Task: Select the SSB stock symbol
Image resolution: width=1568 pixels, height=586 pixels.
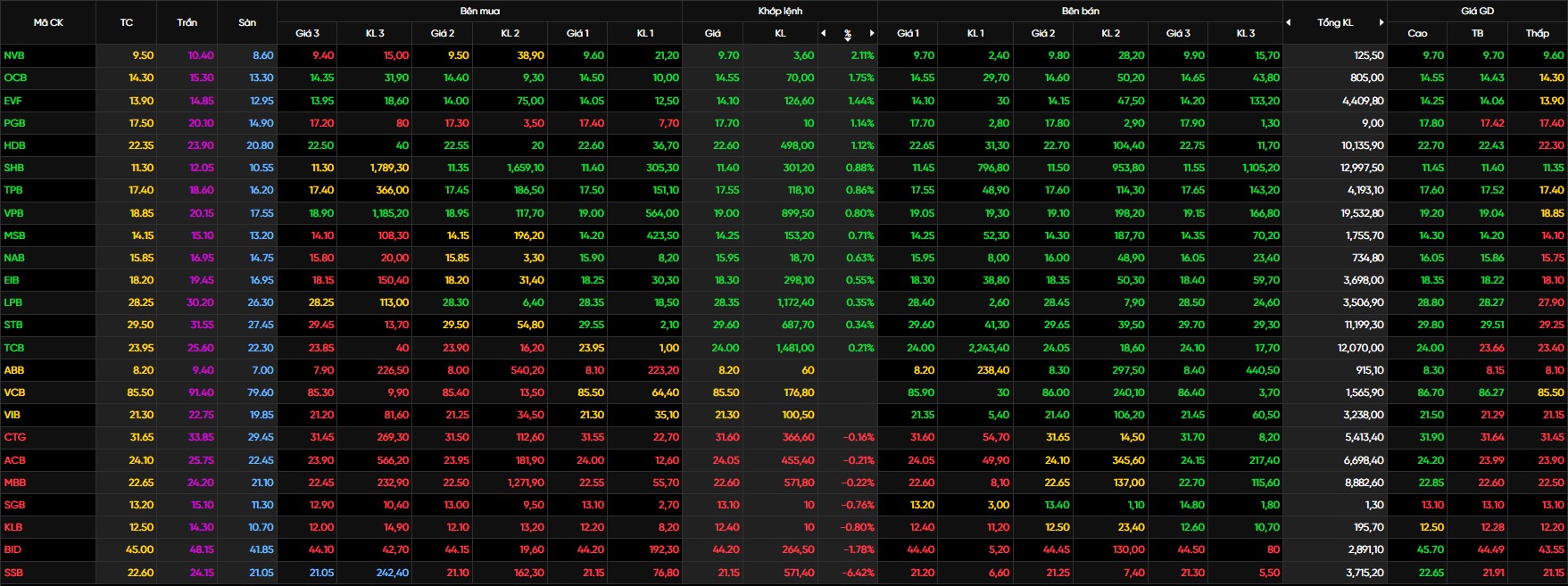Action: click(x=13, y=573)
